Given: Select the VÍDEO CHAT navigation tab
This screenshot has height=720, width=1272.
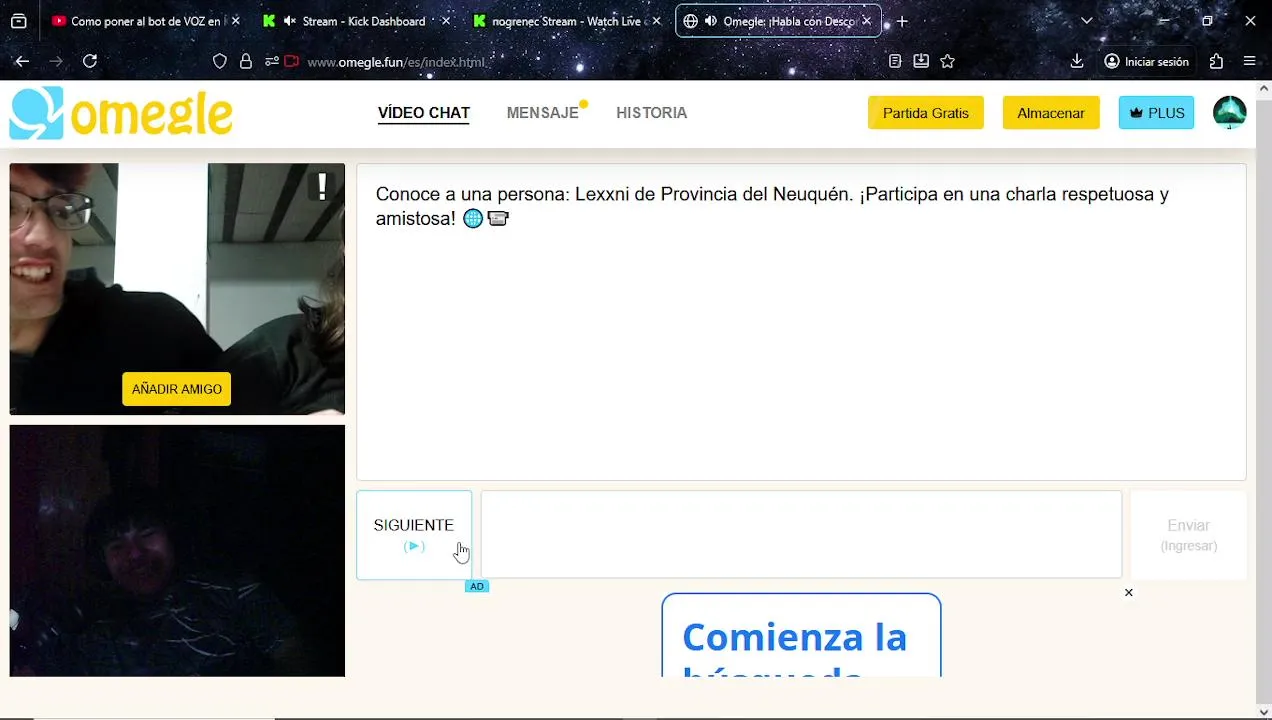Looking at the screenshot, I should 424,113.
